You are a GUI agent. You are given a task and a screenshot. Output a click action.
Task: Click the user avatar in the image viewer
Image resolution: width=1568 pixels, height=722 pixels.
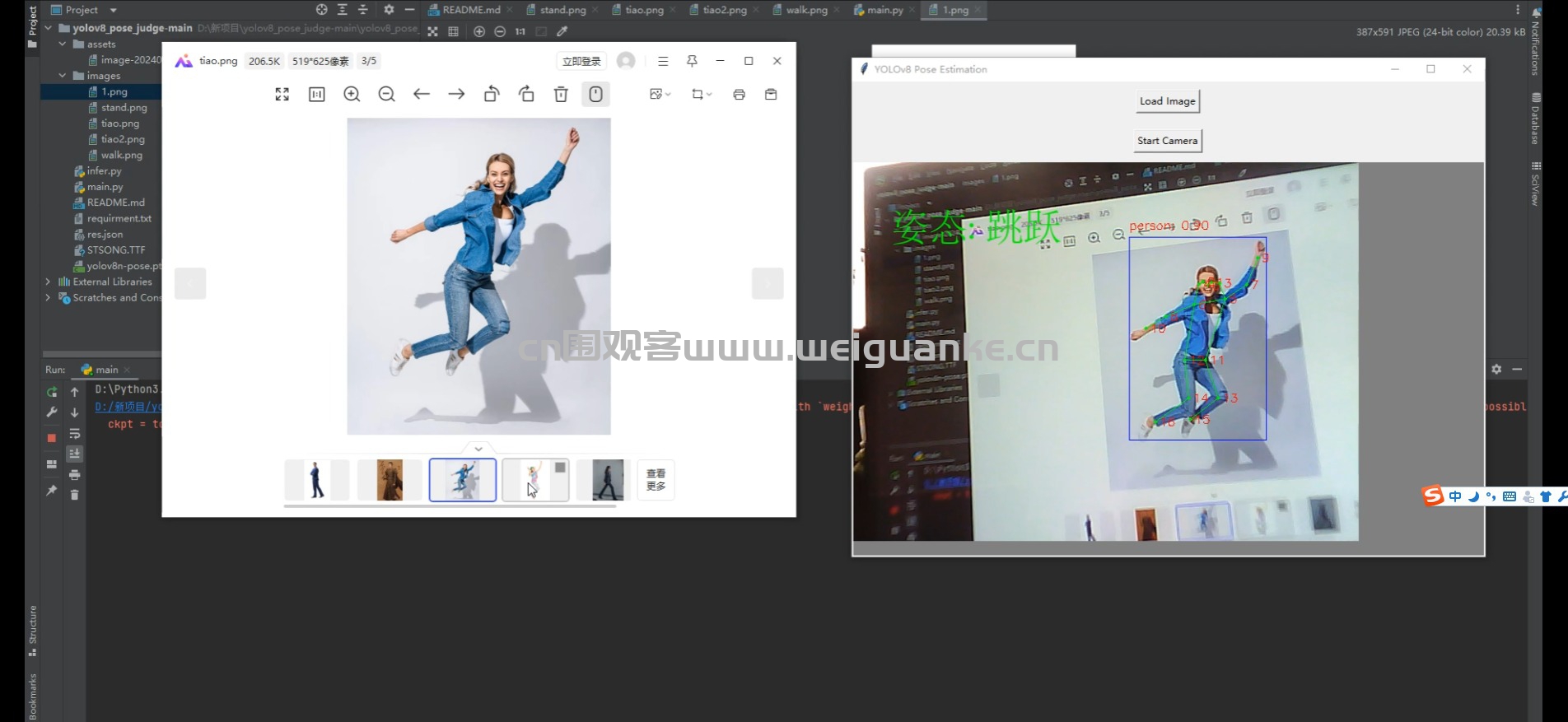coord(626,61)
